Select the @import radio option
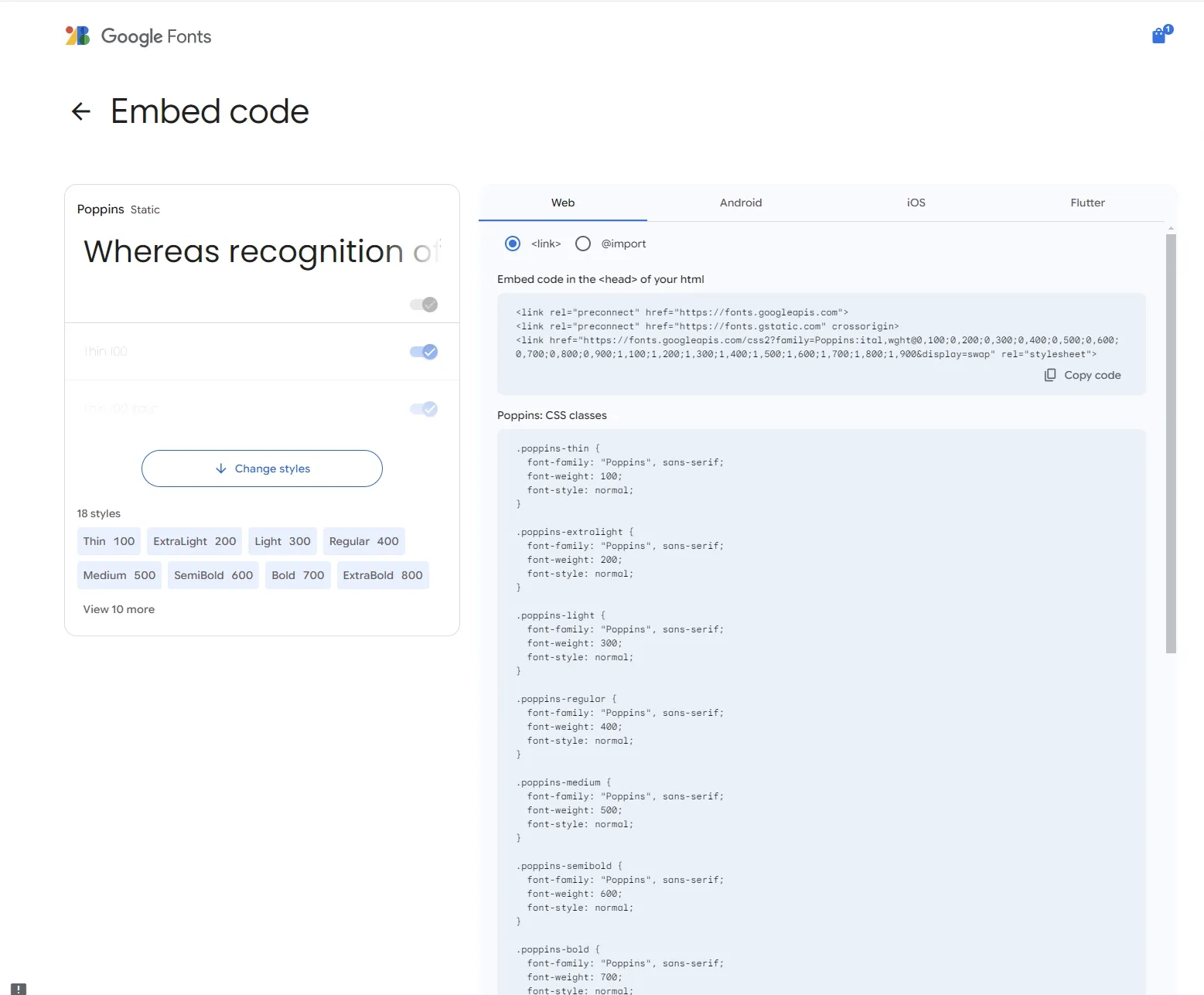1204x995 pixels. pos(583,244)
